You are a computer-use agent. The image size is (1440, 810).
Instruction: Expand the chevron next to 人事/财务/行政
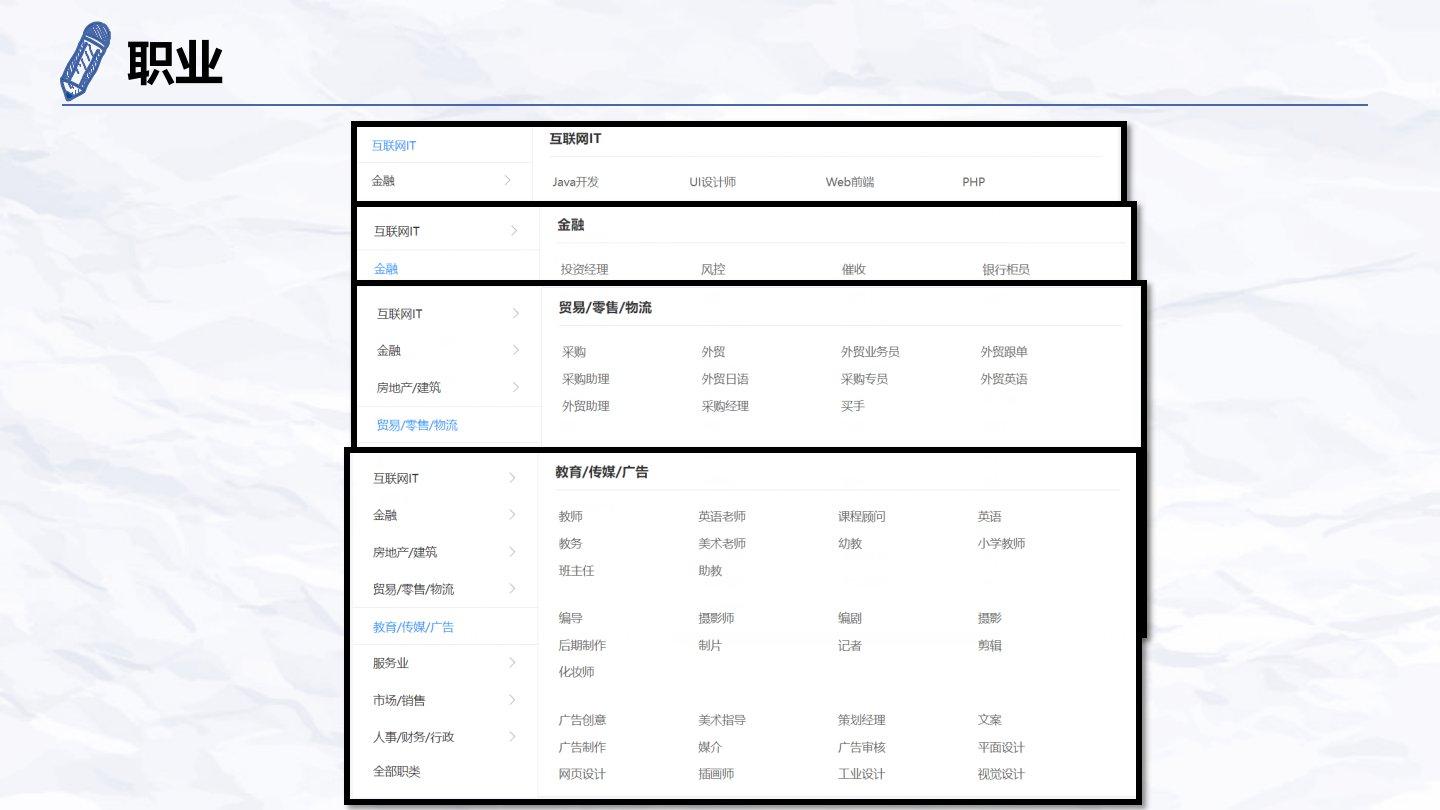coord(512,737)
